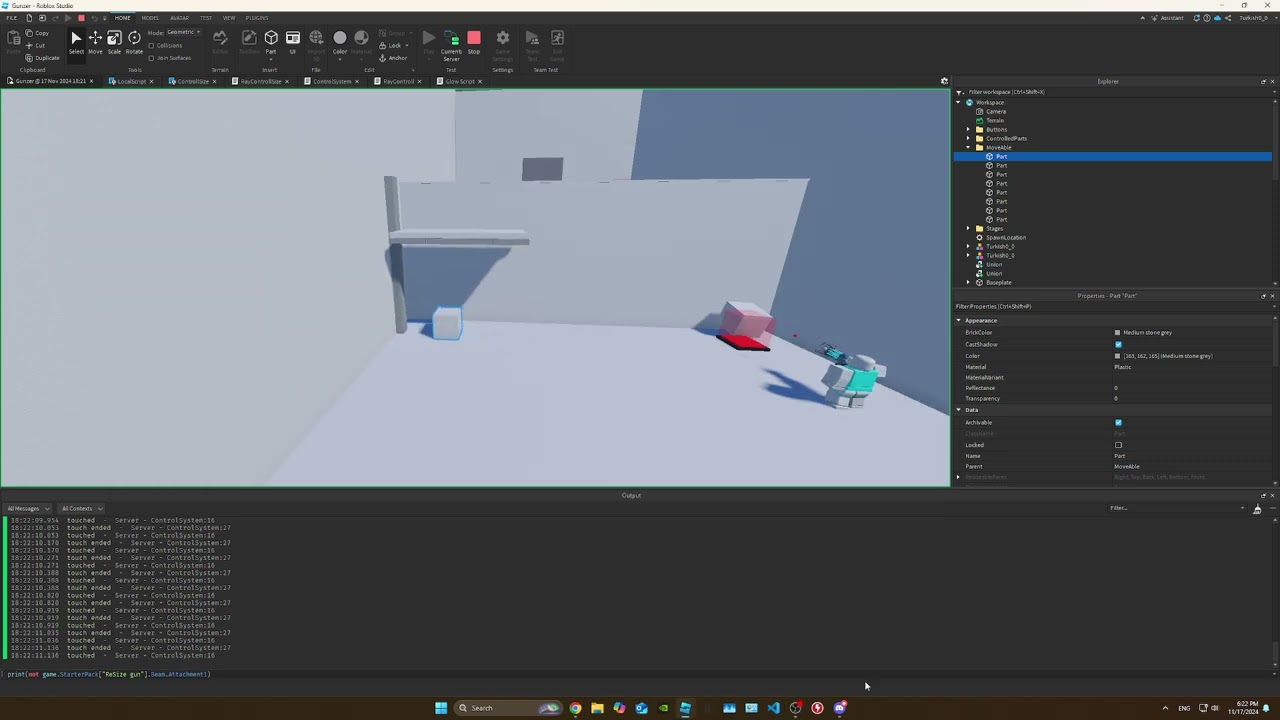Screen dimensions: 1280x720
Task: Activate the Scale tool
Action: coord(114,41)
